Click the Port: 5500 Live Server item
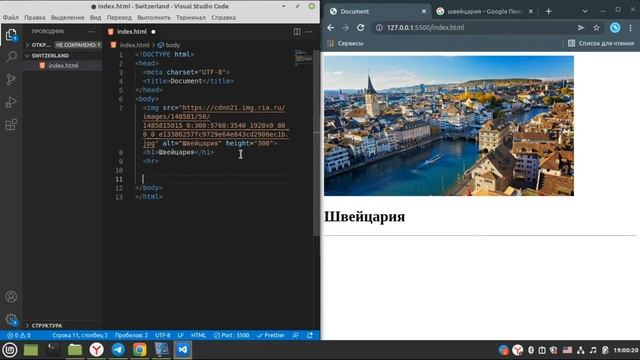This screenshot has width=640, height=360. click(x=231, y=335)
